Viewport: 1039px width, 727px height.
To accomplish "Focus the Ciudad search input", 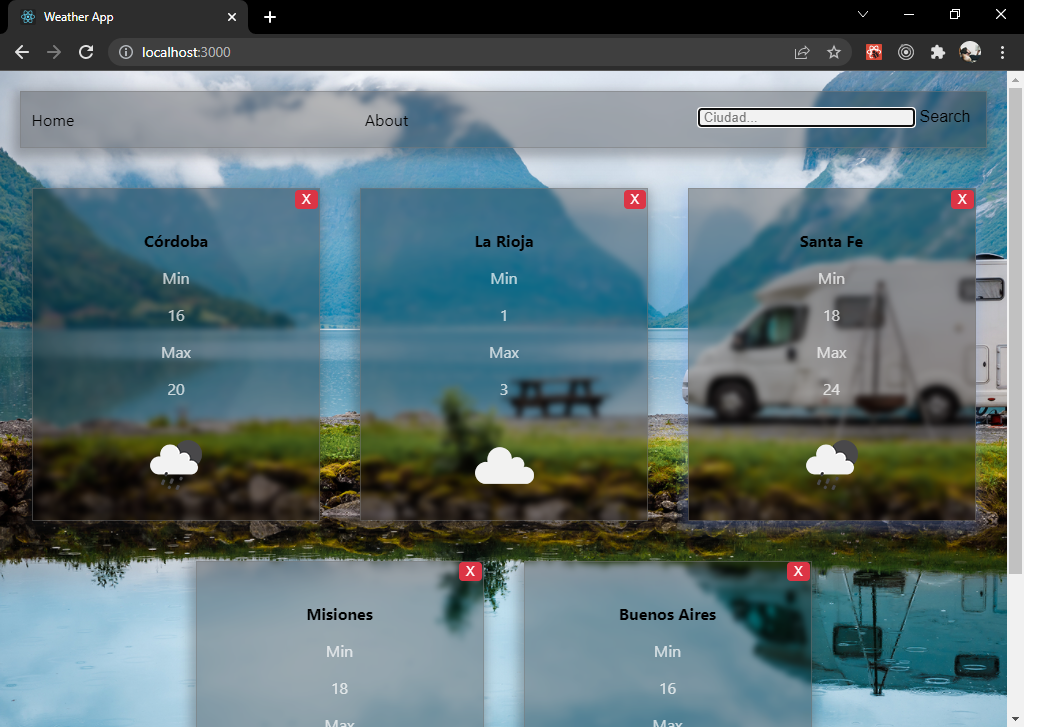I will [x=806, y=117].
